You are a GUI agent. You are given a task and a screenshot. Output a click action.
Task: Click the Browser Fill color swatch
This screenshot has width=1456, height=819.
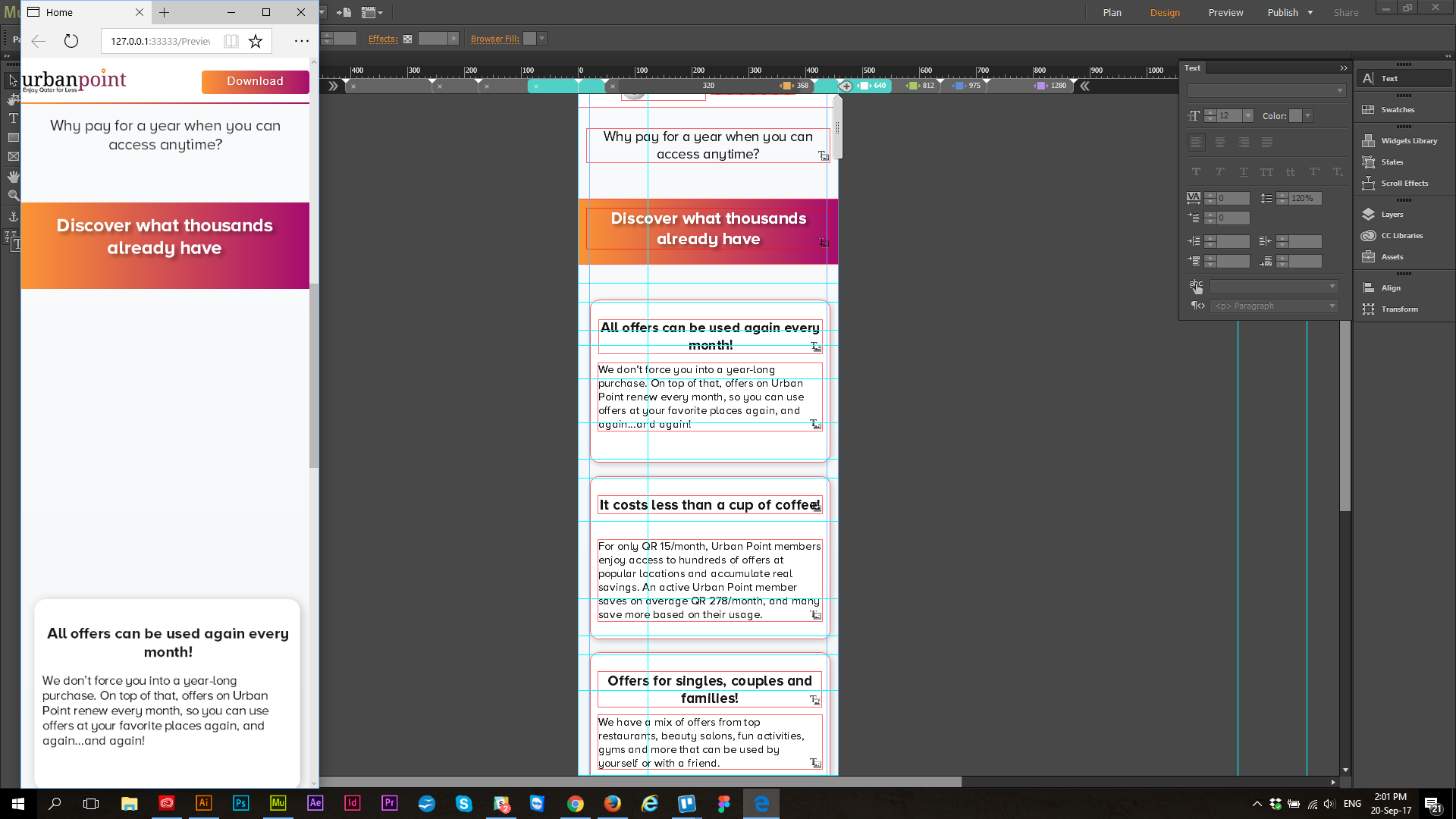pyautogui.click(x=530, y=39)
